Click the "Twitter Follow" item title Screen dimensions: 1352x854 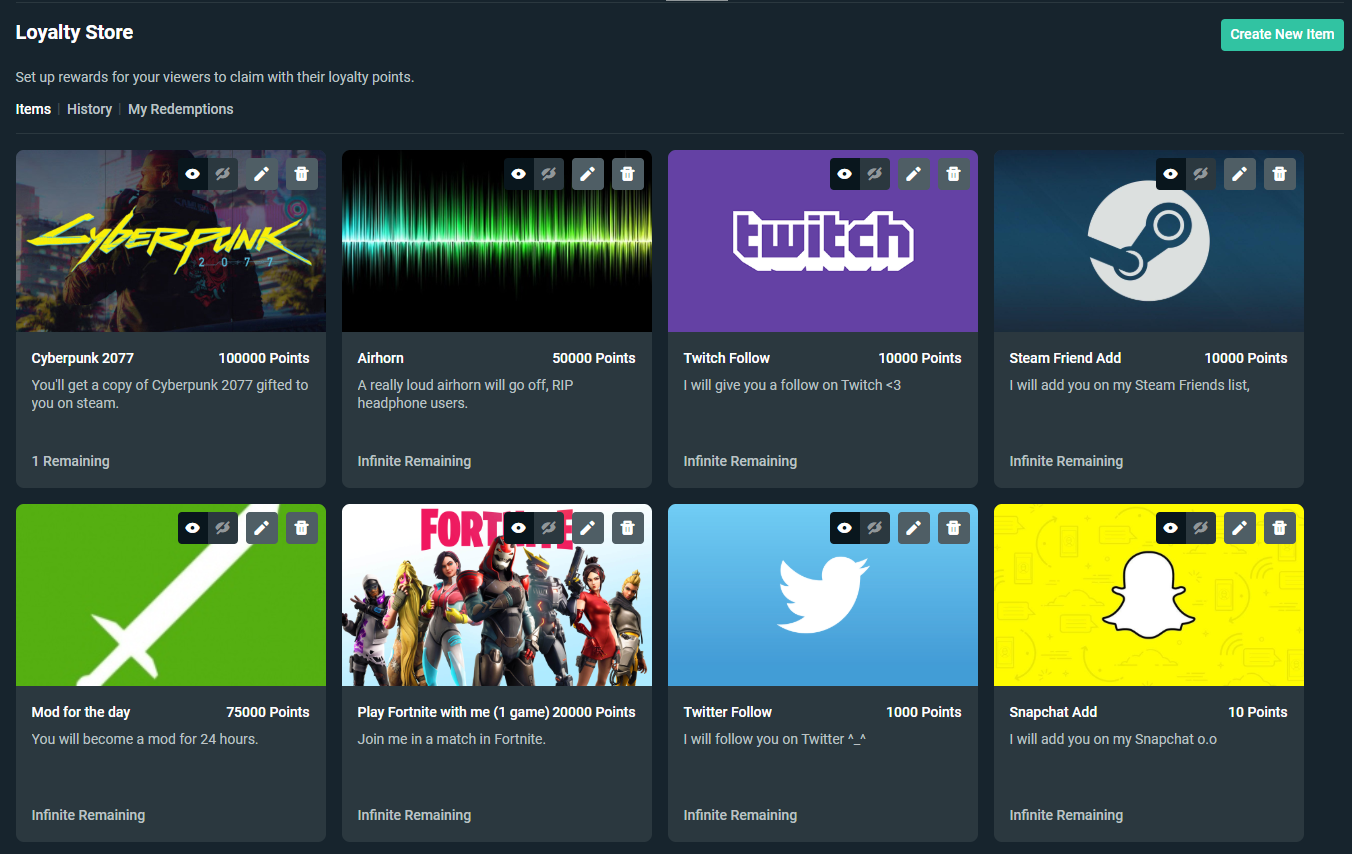728,712
